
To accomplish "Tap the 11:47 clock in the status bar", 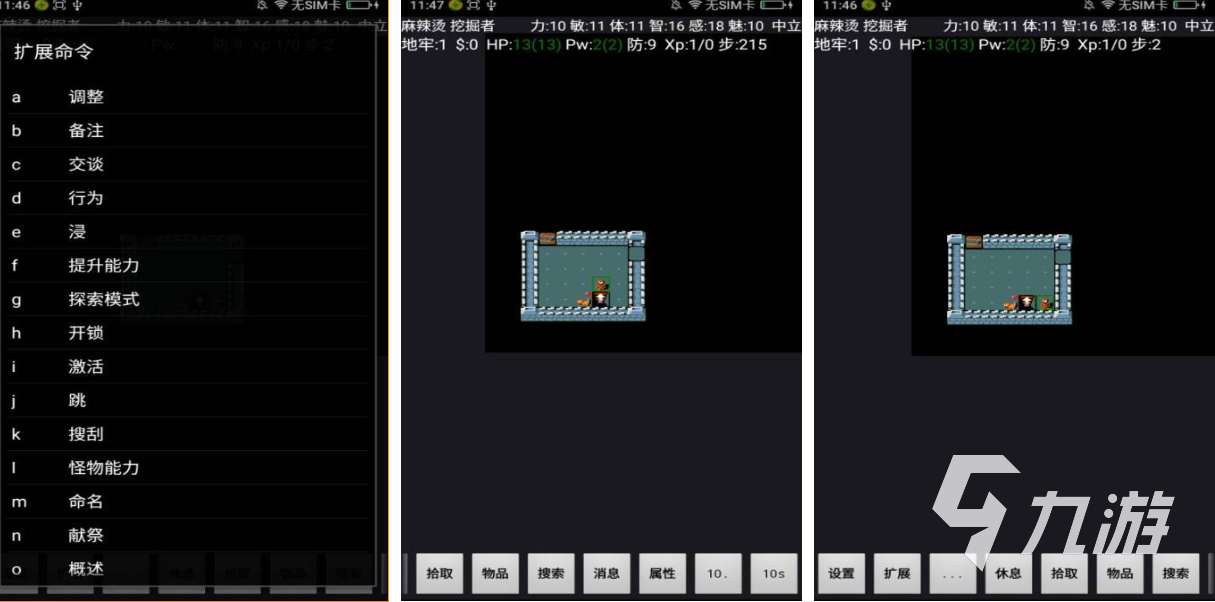I will (426, 6).
